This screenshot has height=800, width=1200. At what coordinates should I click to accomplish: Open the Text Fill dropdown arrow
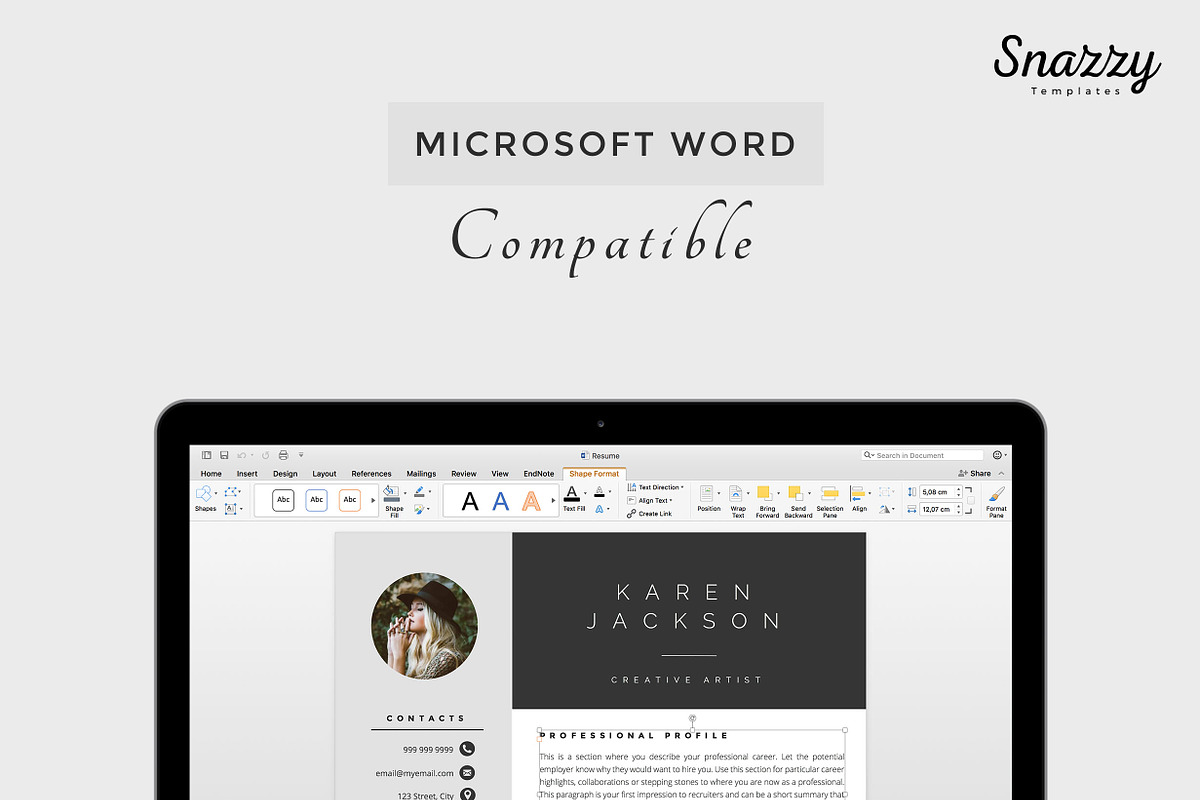coord(585,493)
